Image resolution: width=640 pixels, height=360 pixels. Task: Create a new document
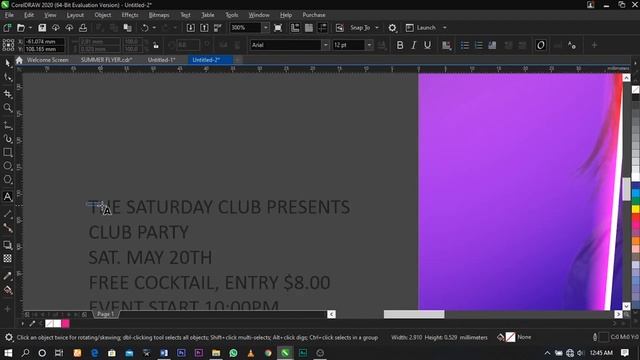click(7, 28)
